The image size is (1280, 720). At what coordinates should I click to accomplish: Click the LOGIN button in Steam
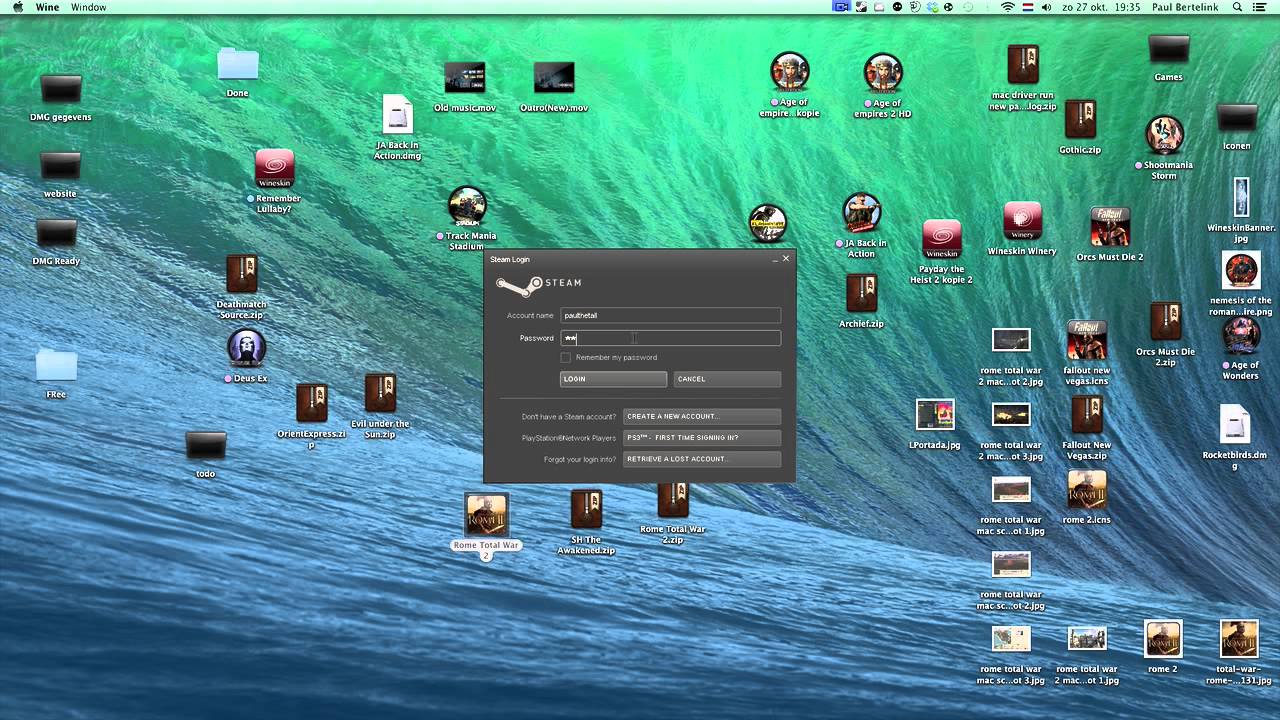point(613,379)
